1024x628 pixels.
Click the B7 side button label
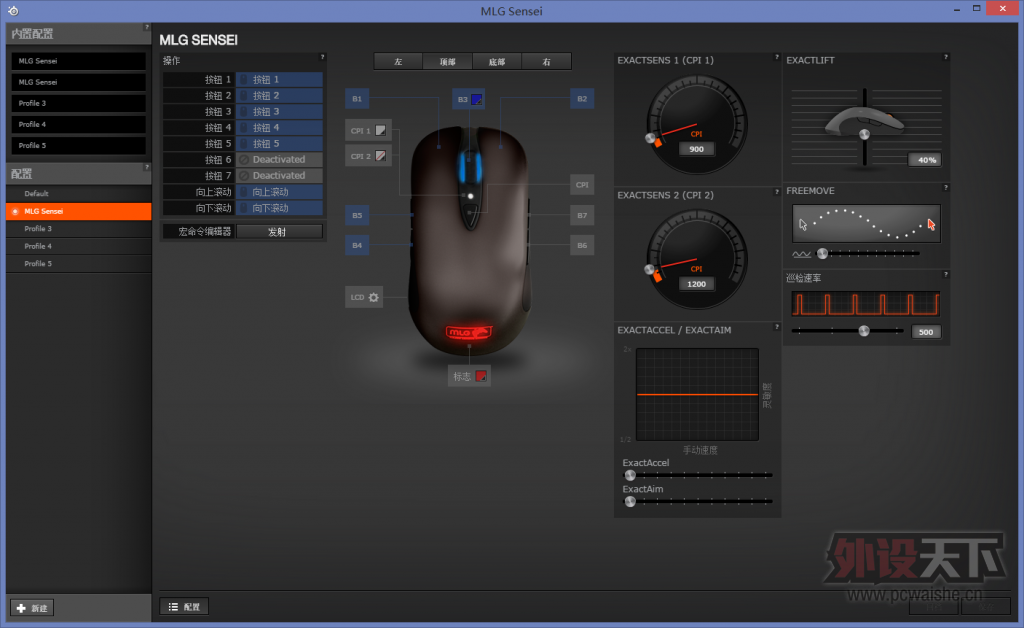click(582, 215)
